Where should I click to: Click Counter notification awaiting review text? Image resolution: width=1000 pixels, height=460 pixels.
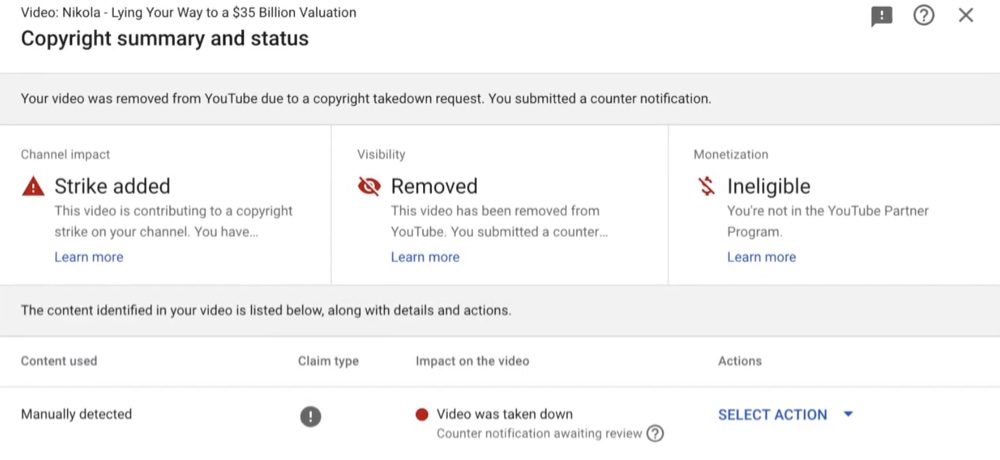(539, 434)
